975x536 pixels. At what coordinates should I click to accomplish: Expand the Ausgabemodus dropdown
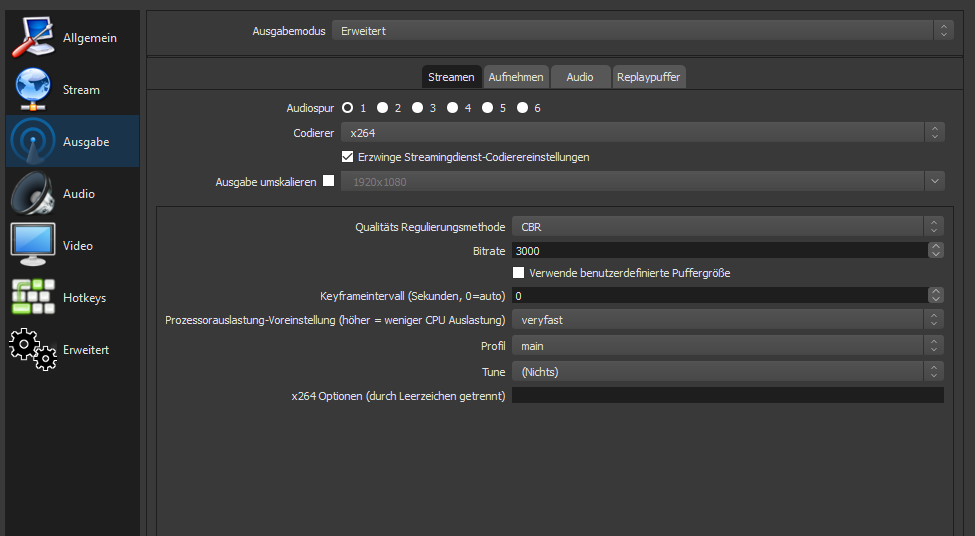(642, 31)
